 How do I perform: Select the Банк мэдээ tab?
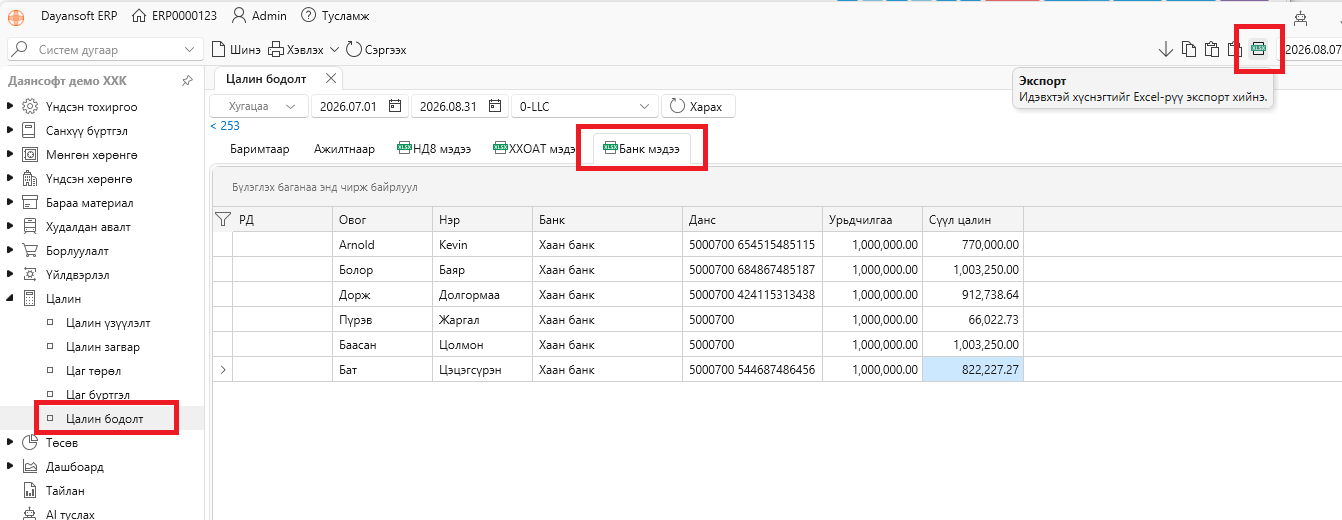[641, 149]
